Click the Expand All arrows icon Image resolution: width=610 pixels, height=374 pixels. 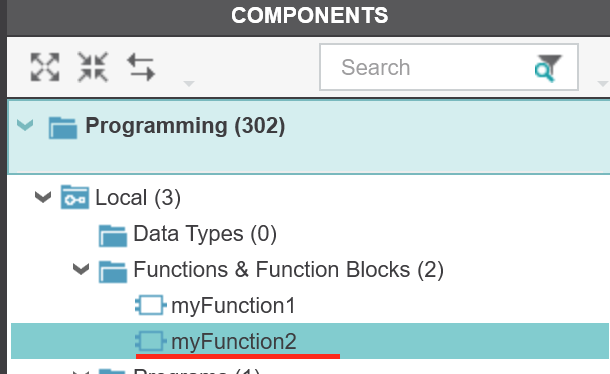pos(45,67)
